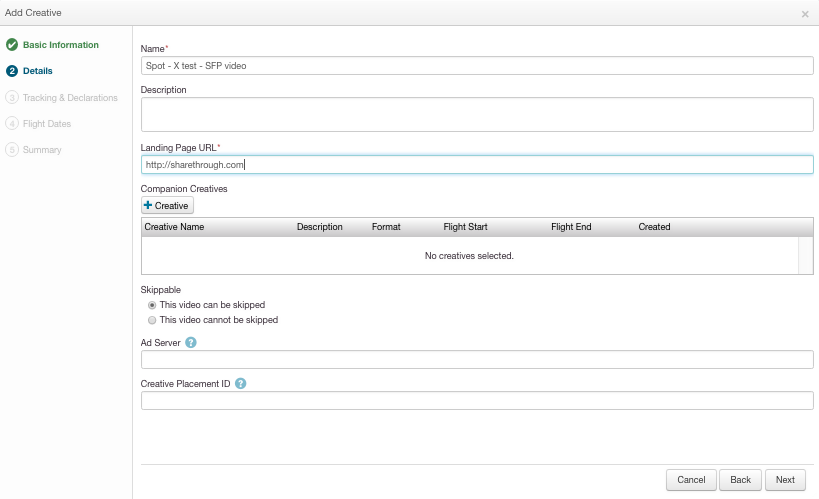The image size is (819, 499).
Task: Focus the Name input field
Action: point(477,66)
